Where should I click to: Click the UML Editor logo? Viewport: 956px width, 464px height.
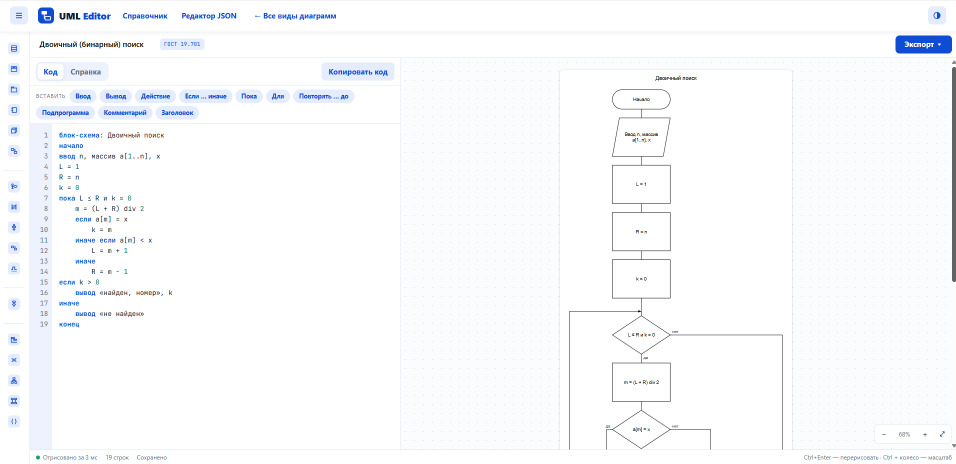[x=74, y=16]
